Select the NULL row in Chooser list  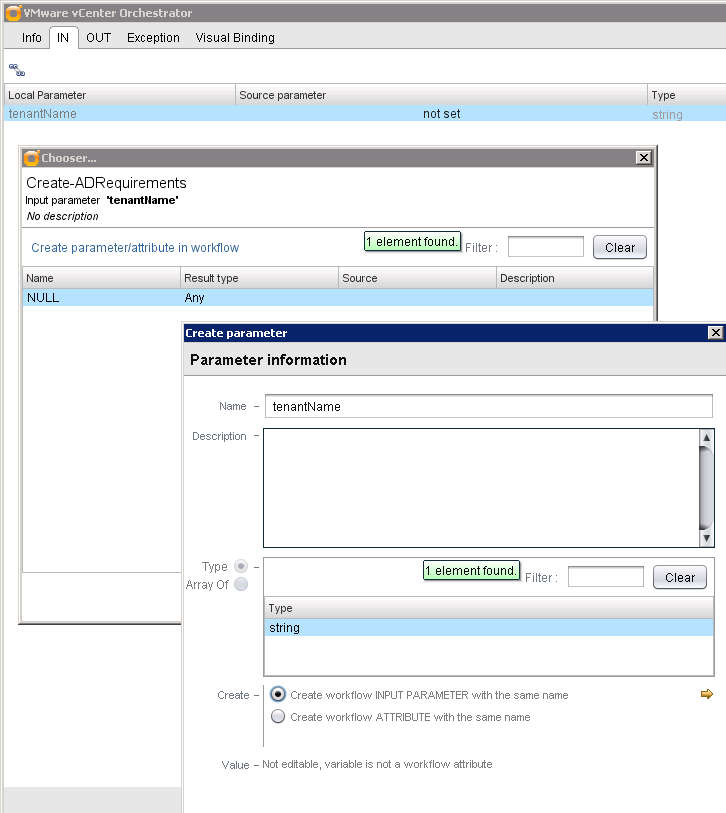point(338,298)
